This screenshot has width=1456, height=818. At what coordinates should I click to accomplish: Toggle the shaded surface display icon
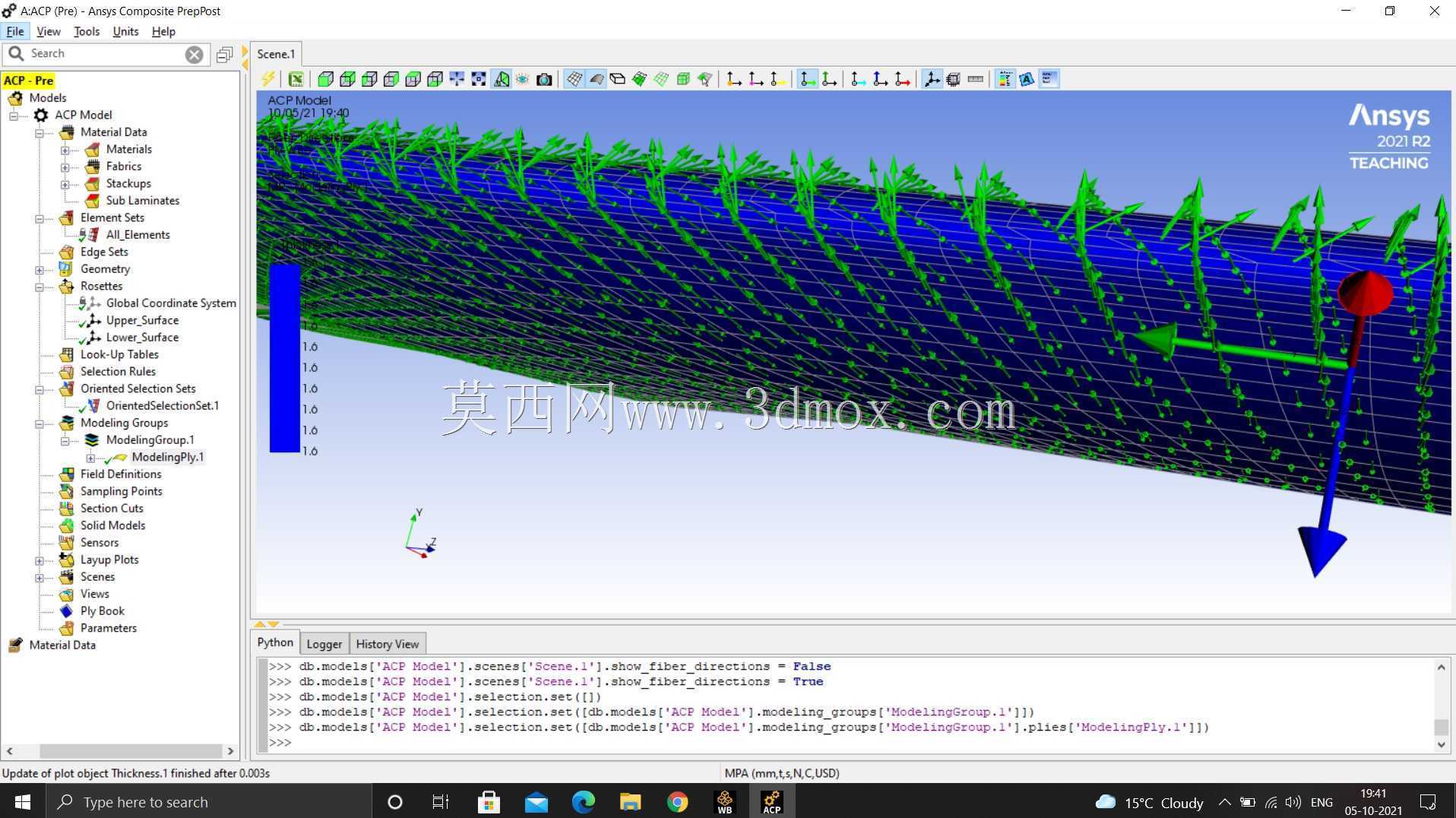(597, 79)
